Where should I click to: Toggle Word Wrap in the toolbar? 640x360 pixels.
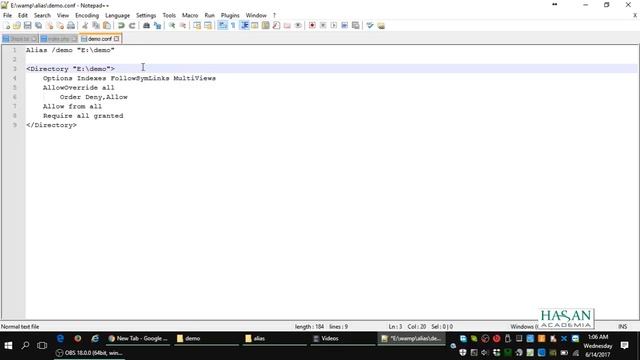pos(222,26)
